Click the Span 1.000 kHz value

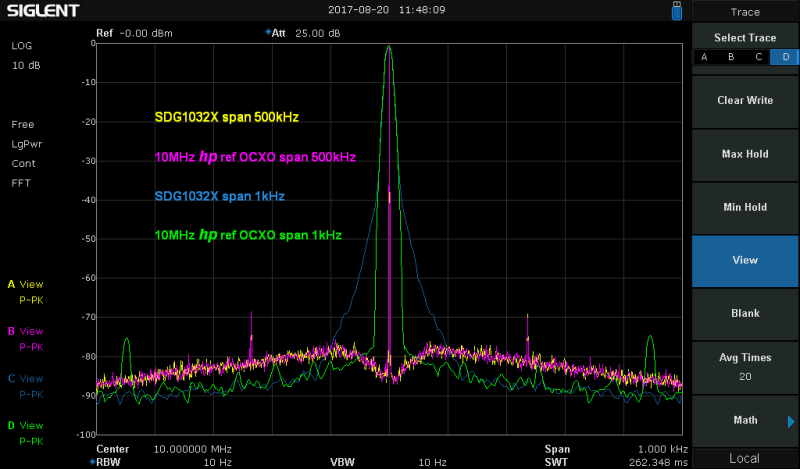point(663,450)
